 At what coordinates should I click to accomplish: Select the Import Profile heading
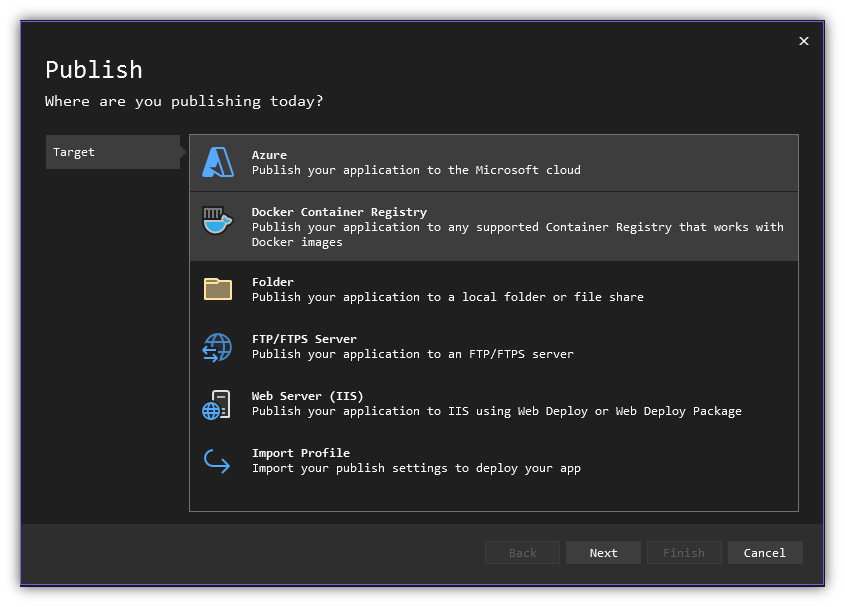(301, 453)
